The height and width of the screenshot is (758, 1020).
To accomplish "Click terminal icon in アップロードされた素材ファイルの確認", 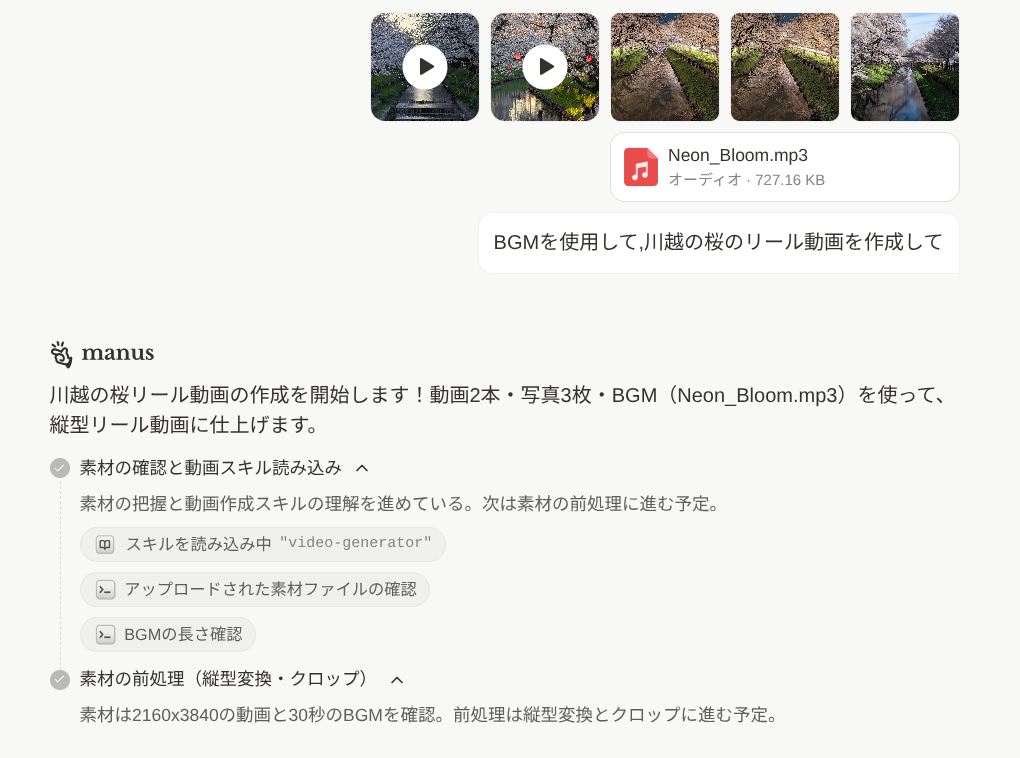I will [x=105, y=589].
